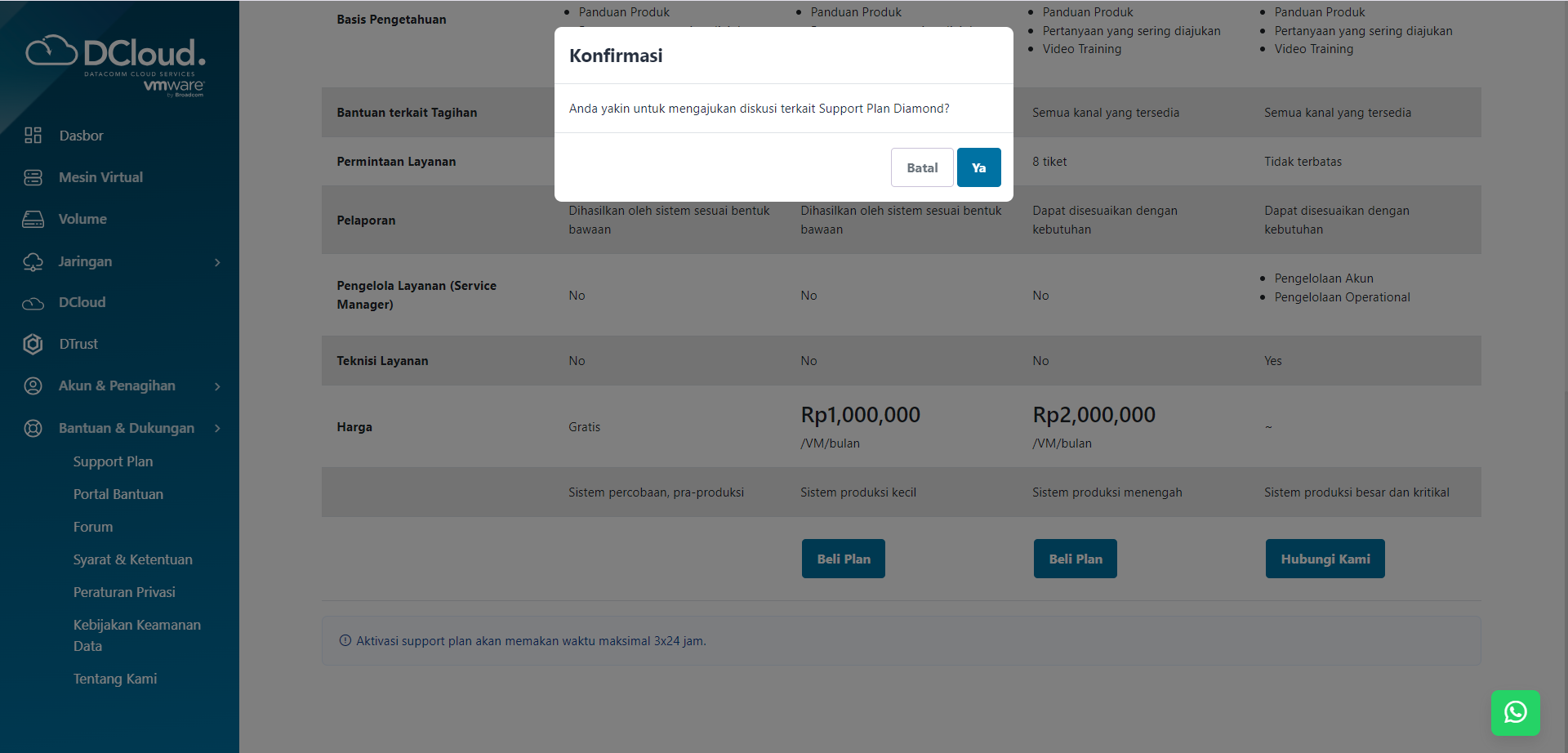
Task: Expand the Jaringan menu chevron
Action: [x=216, y=262]
